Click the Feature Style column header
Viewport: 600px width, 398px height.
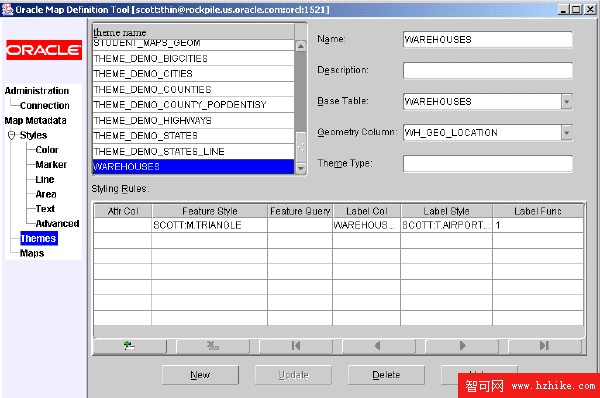tap(210, 211)
